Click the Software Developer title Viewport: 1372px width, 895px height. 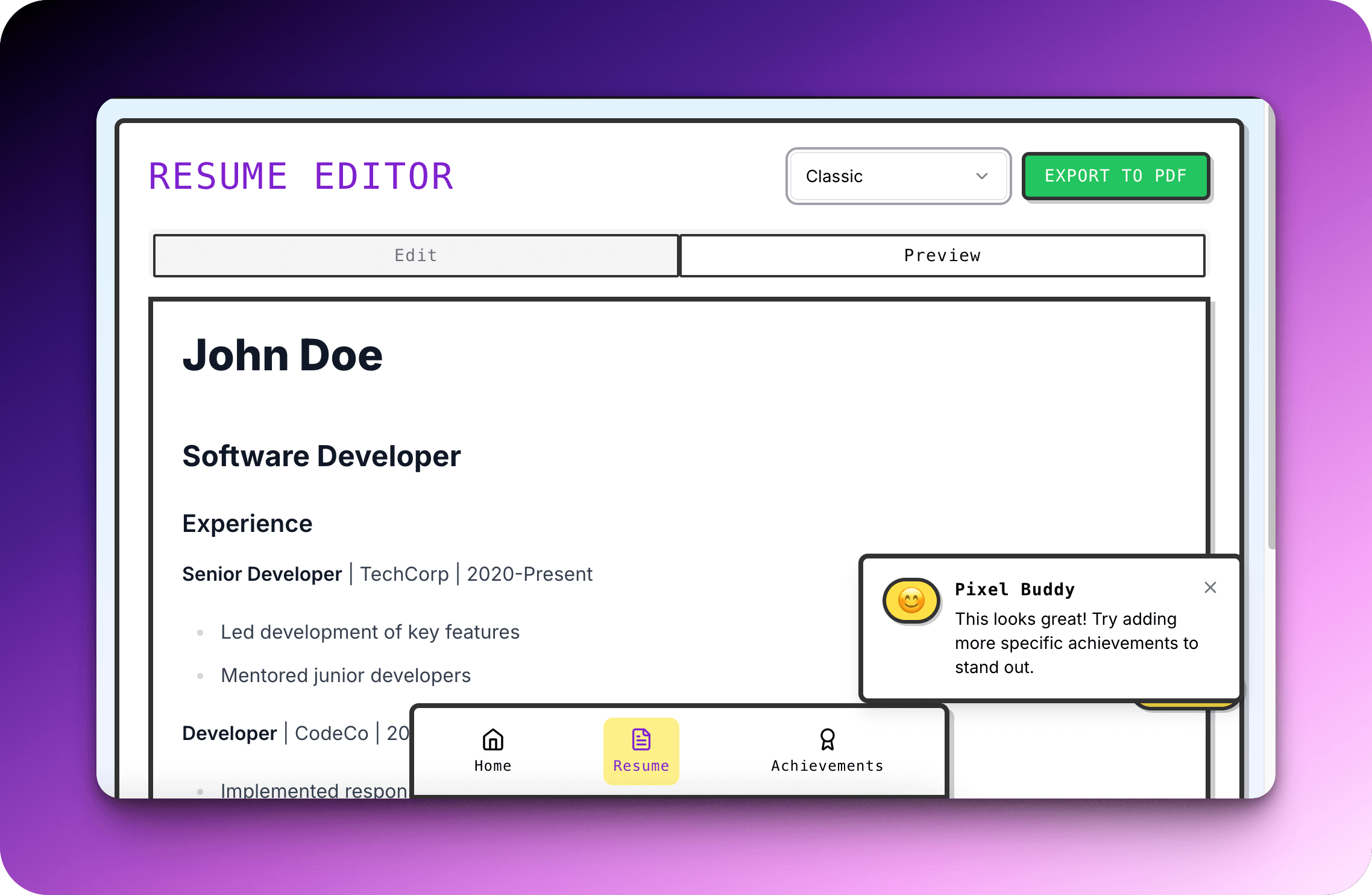tap(321, 456)
